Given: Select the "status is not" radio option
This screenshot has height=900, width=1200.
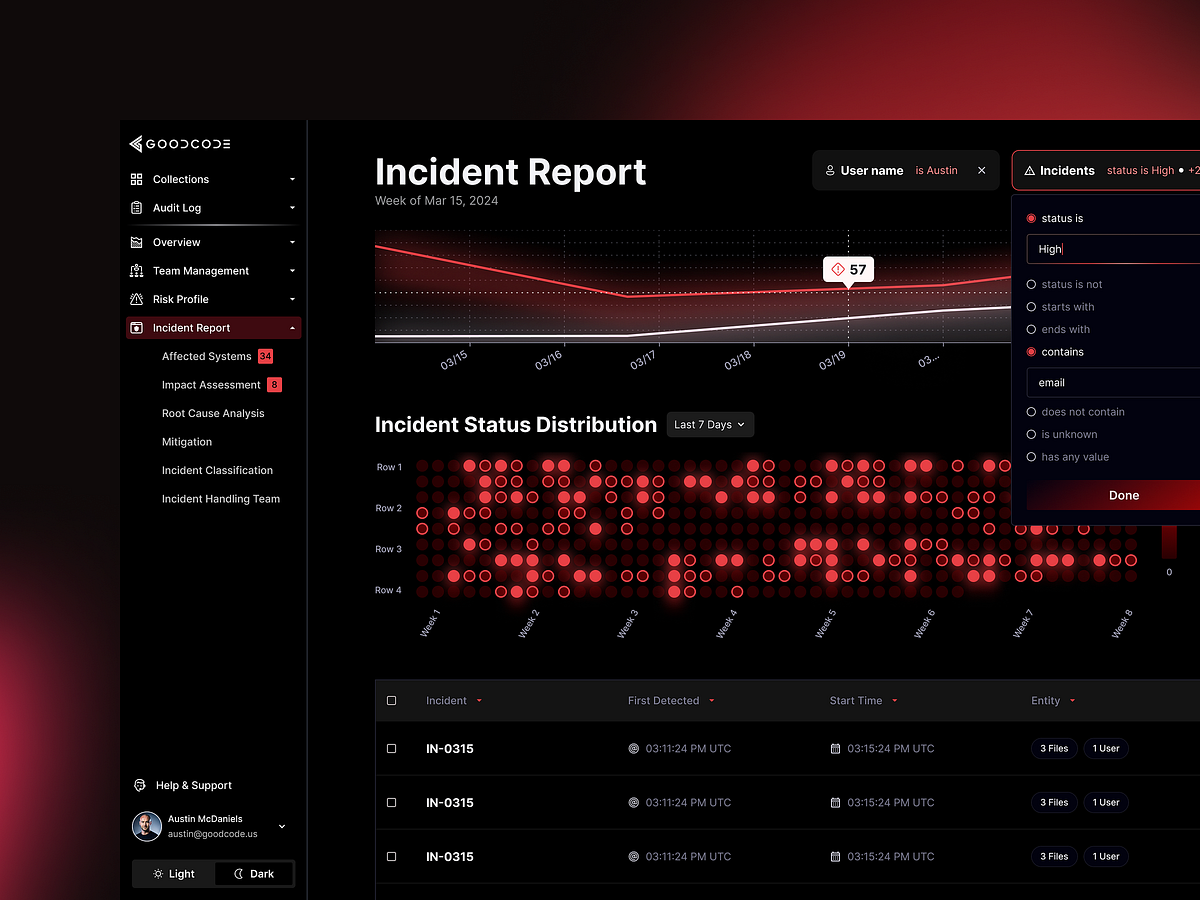Looking at the screenshot, I should (1031, 285).
